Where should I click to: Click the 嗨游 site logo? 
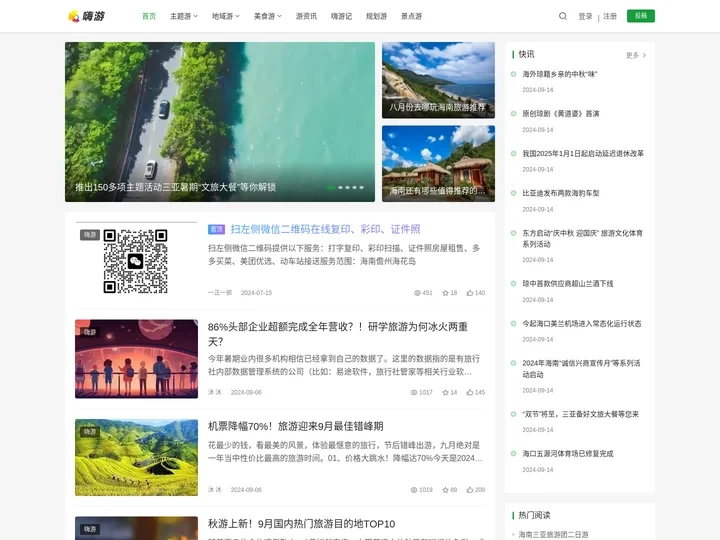[x=86, y=16]
